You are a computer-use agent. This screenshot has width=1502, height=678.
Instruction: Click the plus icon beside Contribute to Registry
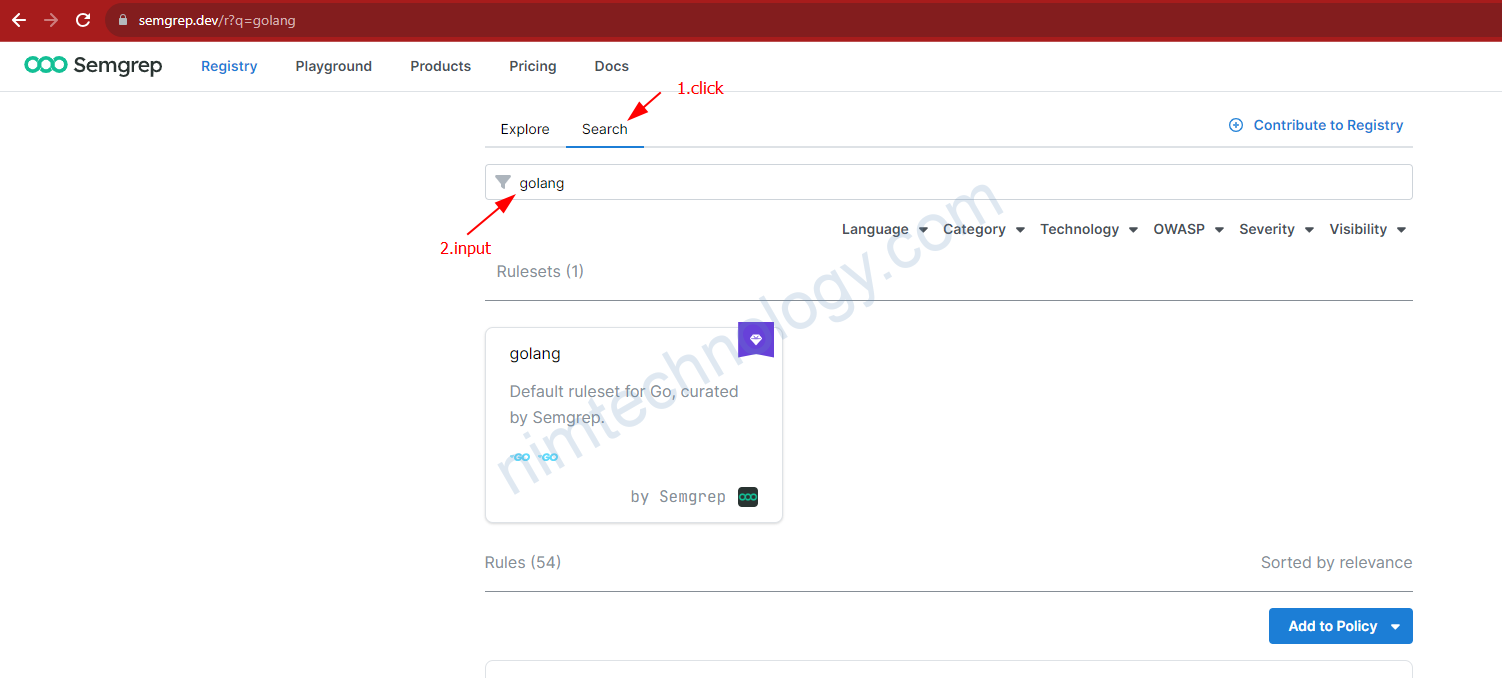pyautogui.click(x=1236, y=125)
